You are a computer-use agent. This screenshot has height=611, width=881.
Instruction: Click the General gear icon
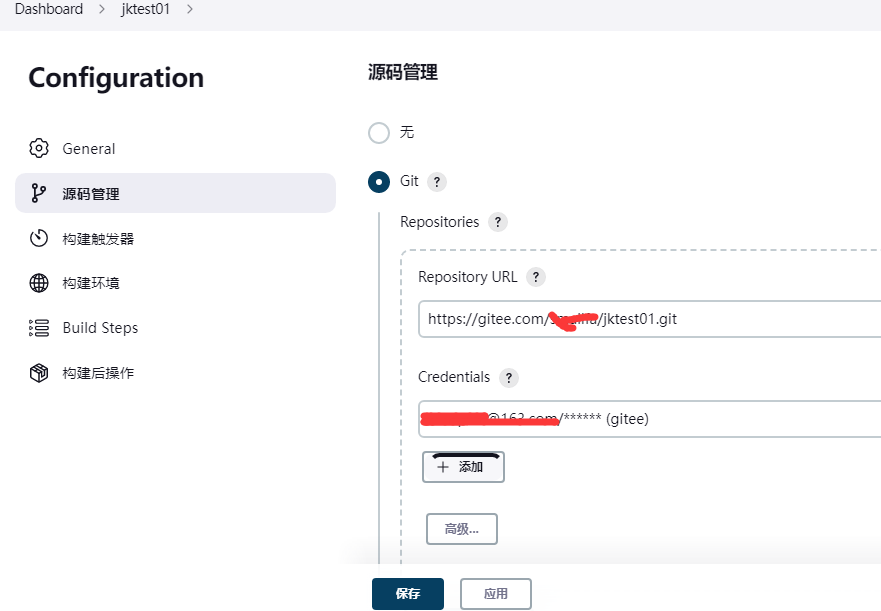coord(39,149)
